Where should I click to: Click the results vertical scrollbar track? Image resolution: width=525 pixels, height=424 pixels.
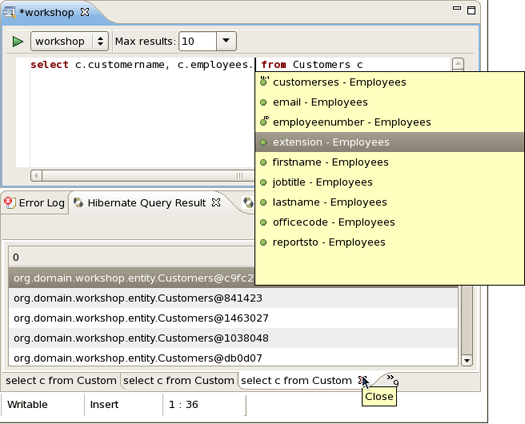pos(467,320)
